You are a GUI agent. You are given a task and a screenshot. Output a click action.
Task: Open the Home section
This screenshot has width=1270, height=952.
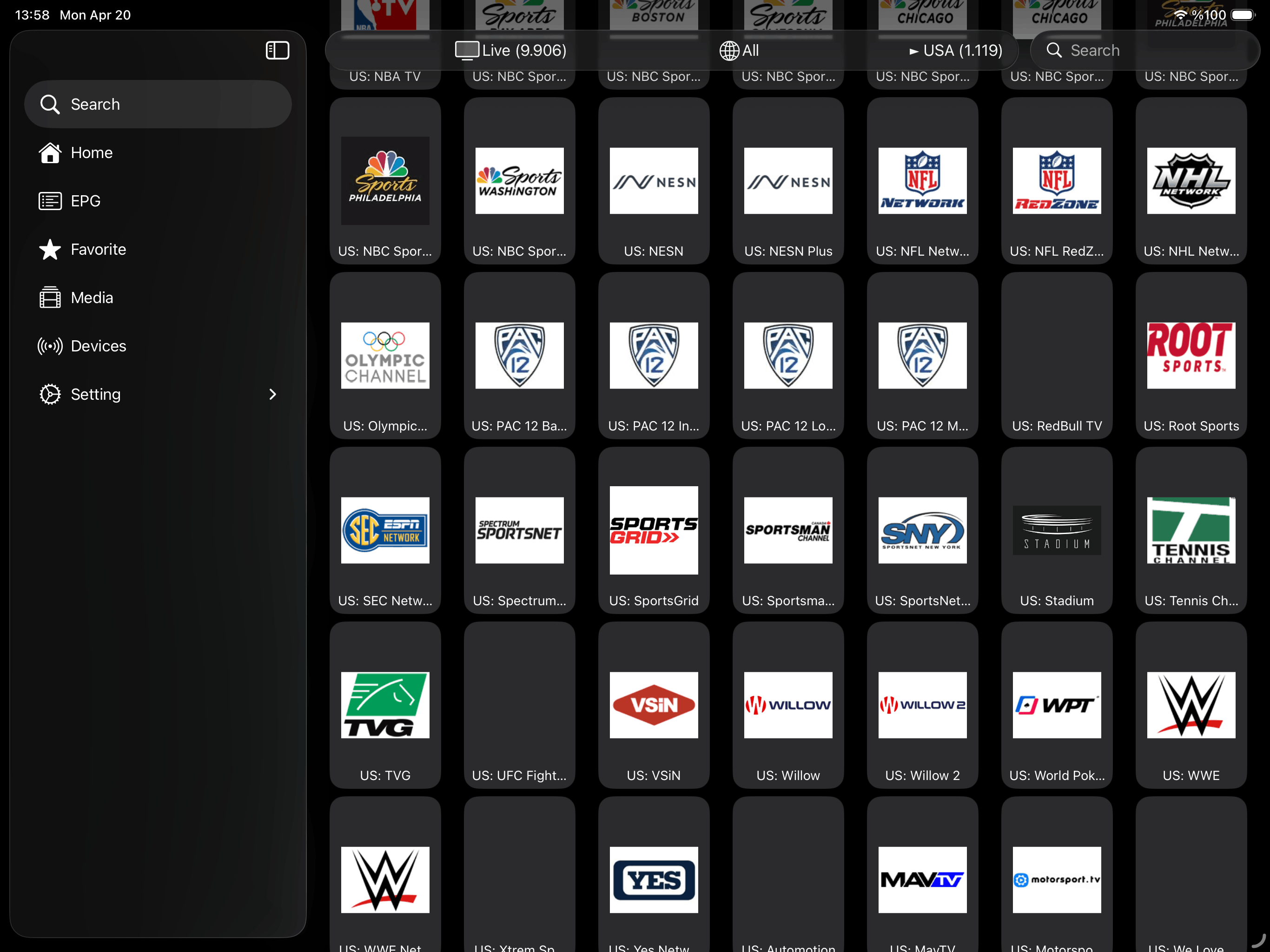point(158,153)
